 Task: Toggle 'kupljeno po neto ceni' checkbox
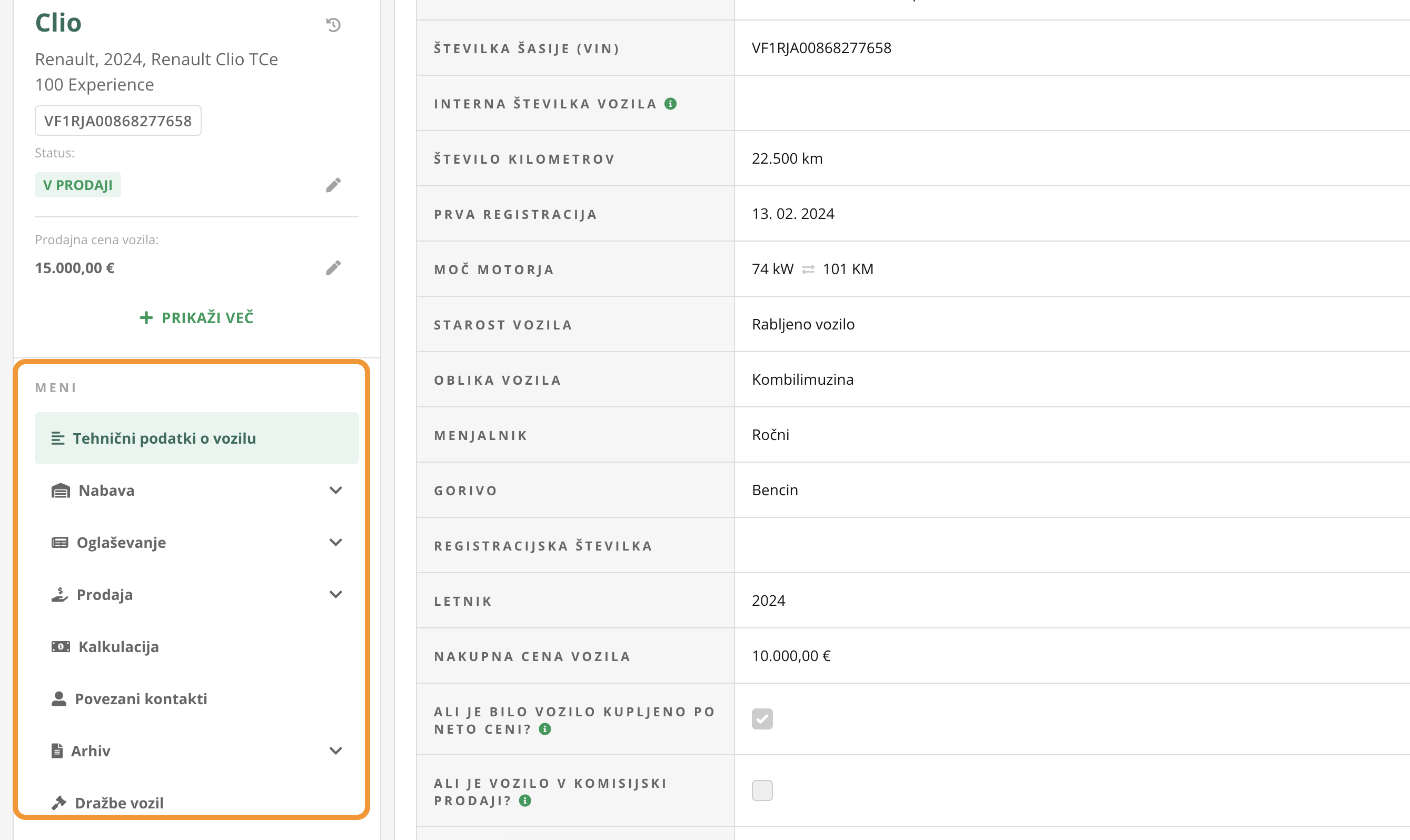(x=762, y=719)
